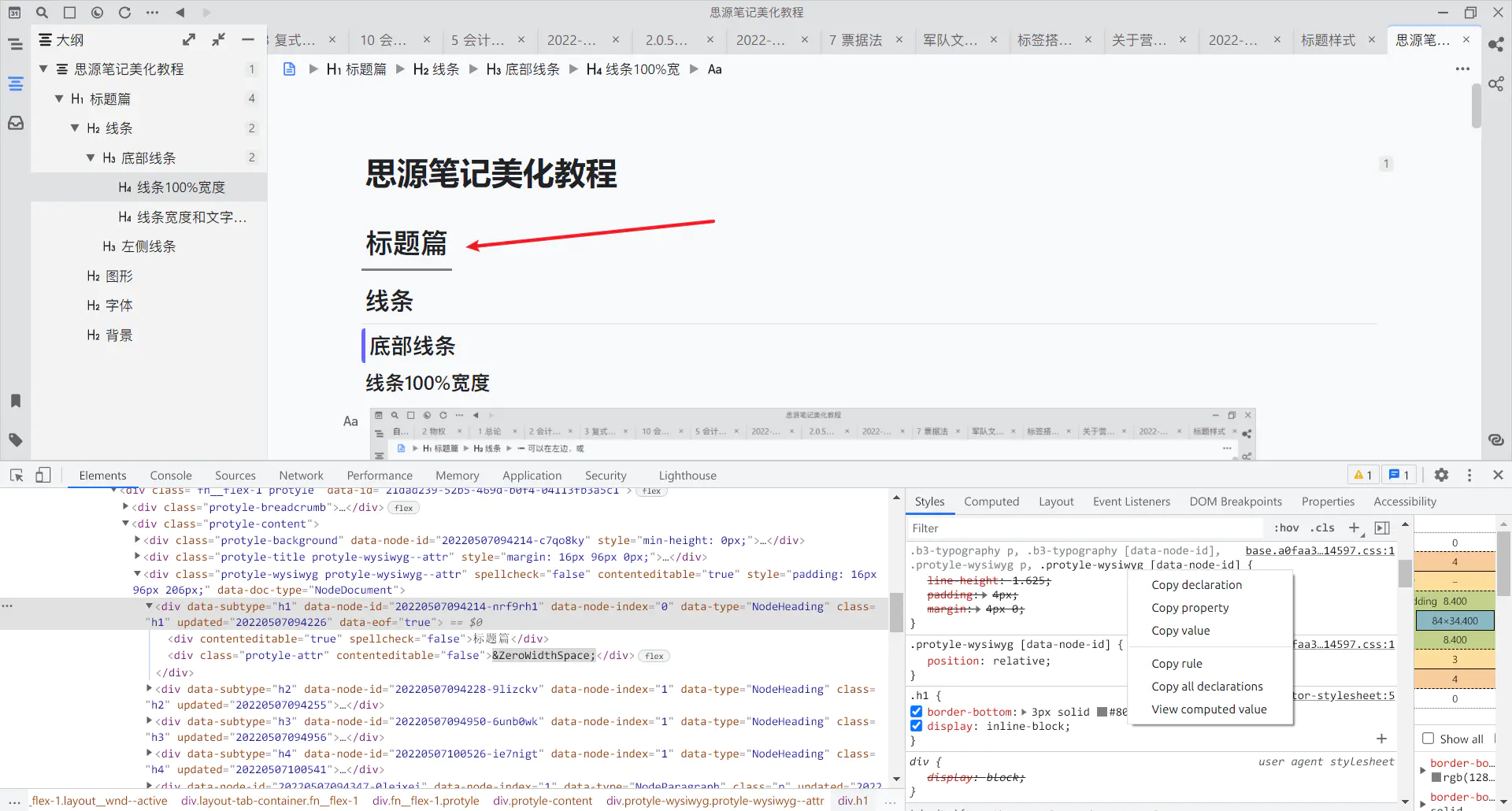Click the border-bottom color swatch
Image resolution: width=1512 pixels, height=811 pixels.
click(1102, 712)
